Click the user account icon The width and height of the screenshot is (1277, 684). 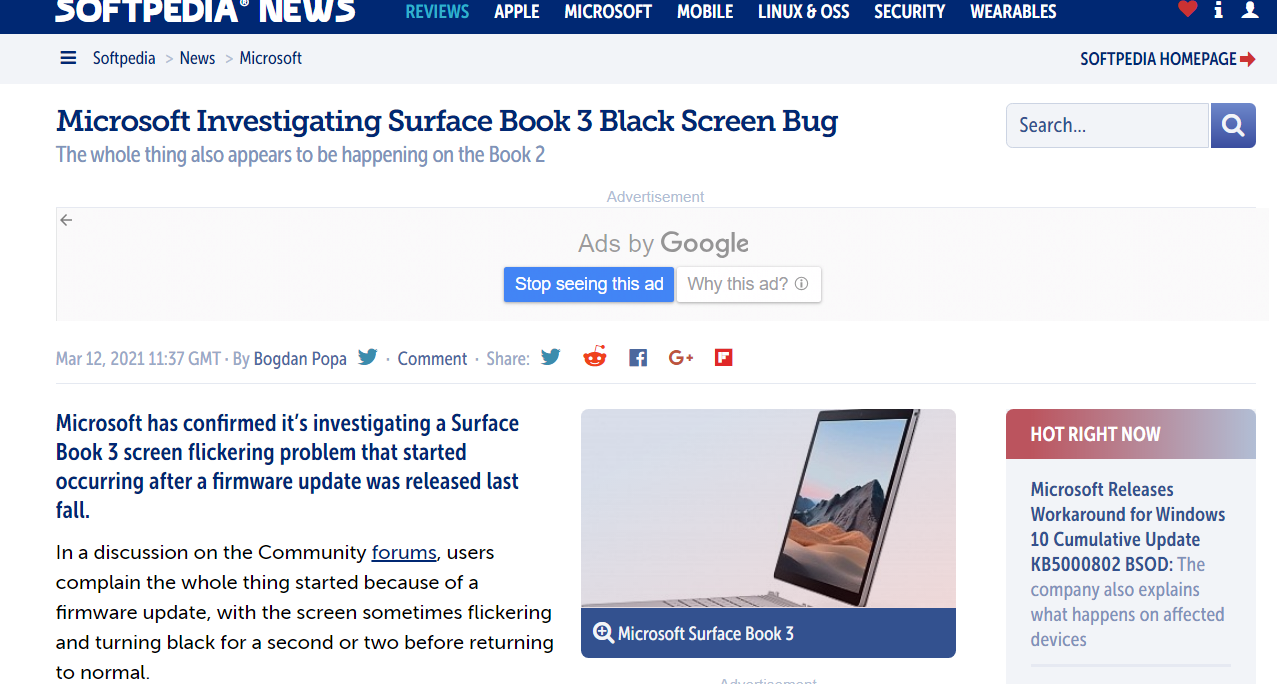point(1250,10)
